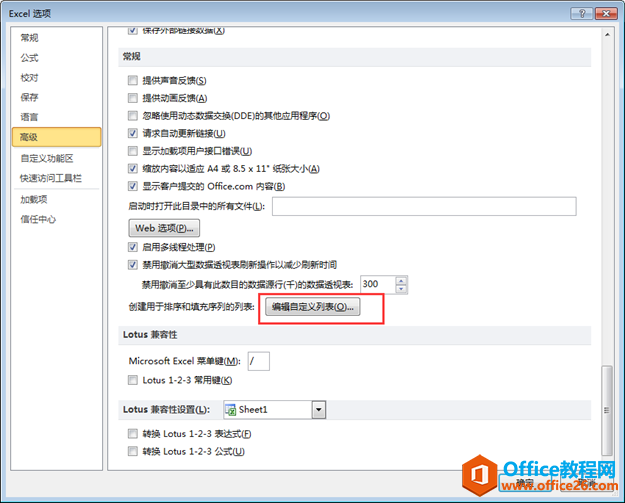Image resolution: width=625 pixels, height=503 pixels.
Task: Check 显示加载项用户接口错误 option
Action: click(x=133, y=151)
